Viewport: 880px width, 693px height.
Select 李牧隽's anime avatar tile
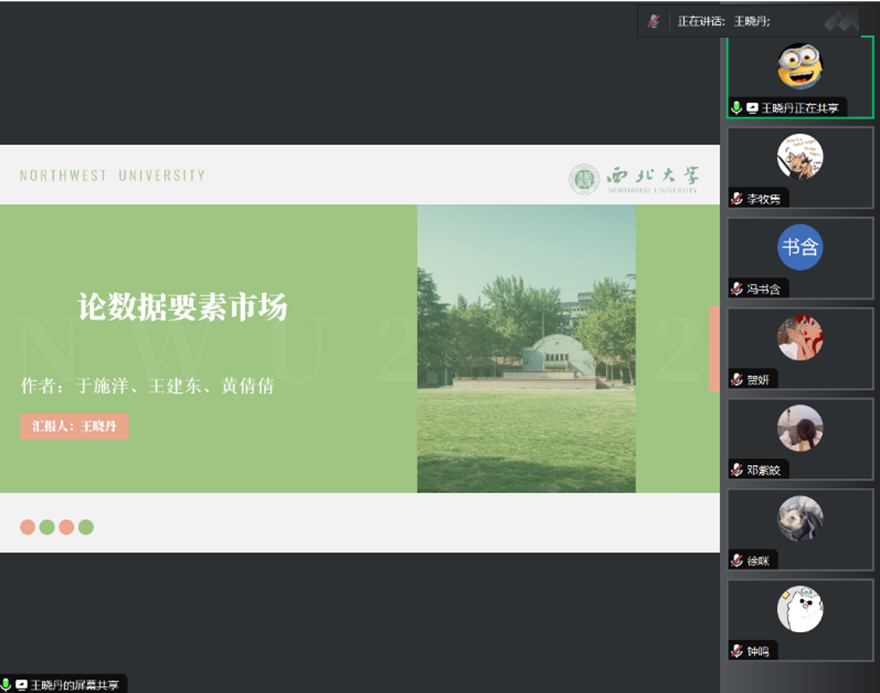[x=800, y=157]
